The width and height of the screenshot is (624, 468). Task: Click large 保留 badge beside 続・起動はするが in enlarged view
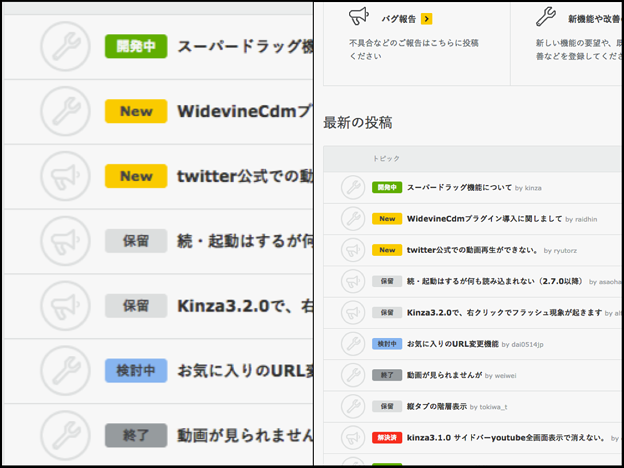pyautogui.click(x=136, y=241)
